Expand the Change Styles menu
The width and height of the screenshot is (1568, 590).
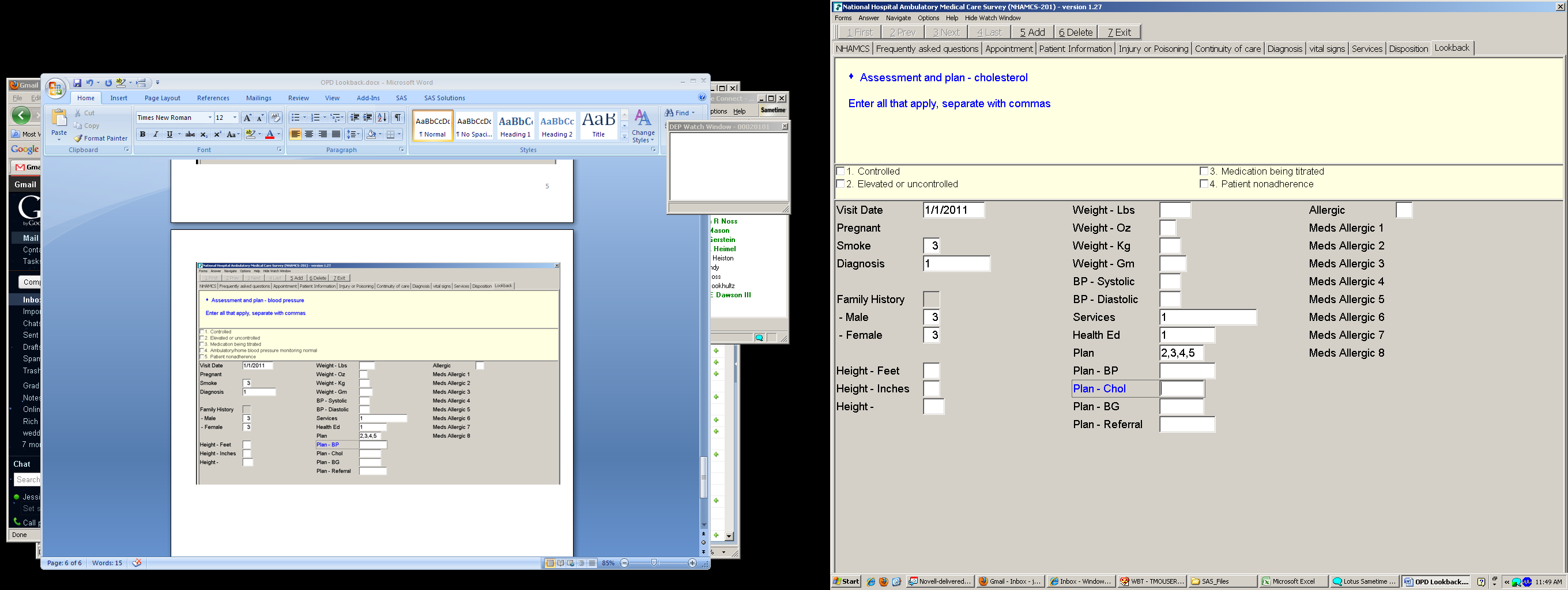click(x=643, y=126)
